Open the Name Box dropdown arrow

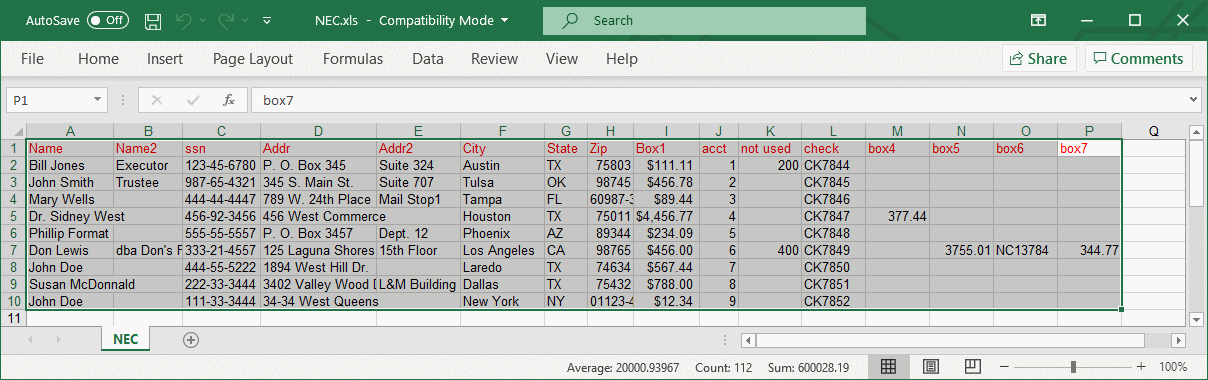coord(98,100)
